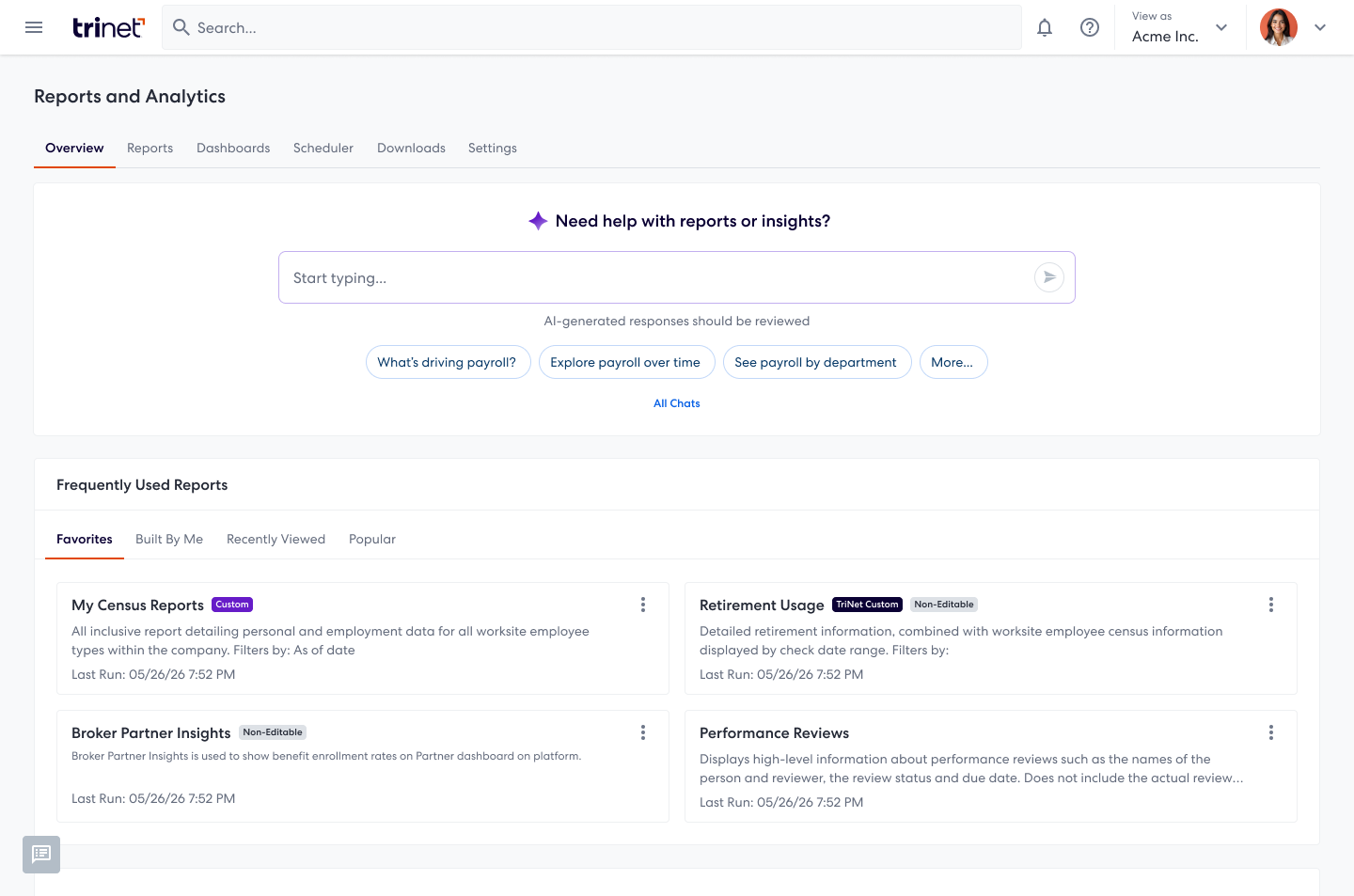Open Broker Partner Insights options menu
This screenshot has width=1354, height=896.
tap(643, 732)
